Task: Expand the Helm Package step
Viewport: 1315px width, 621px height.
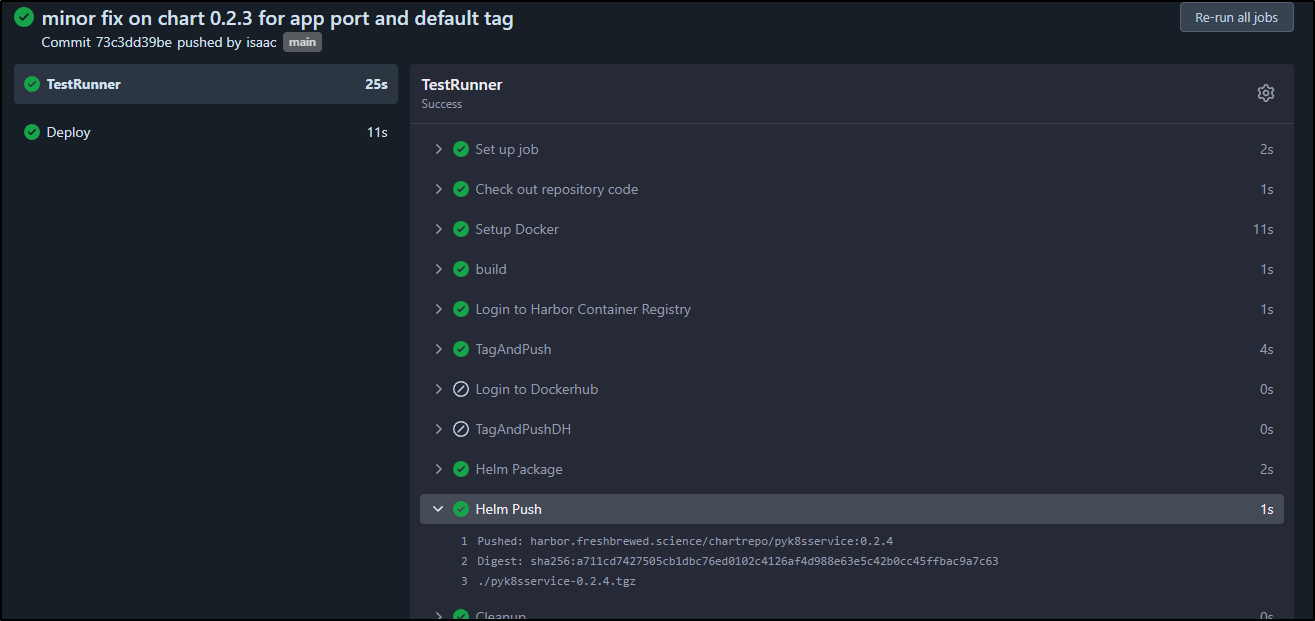Action: click(438, 469)
